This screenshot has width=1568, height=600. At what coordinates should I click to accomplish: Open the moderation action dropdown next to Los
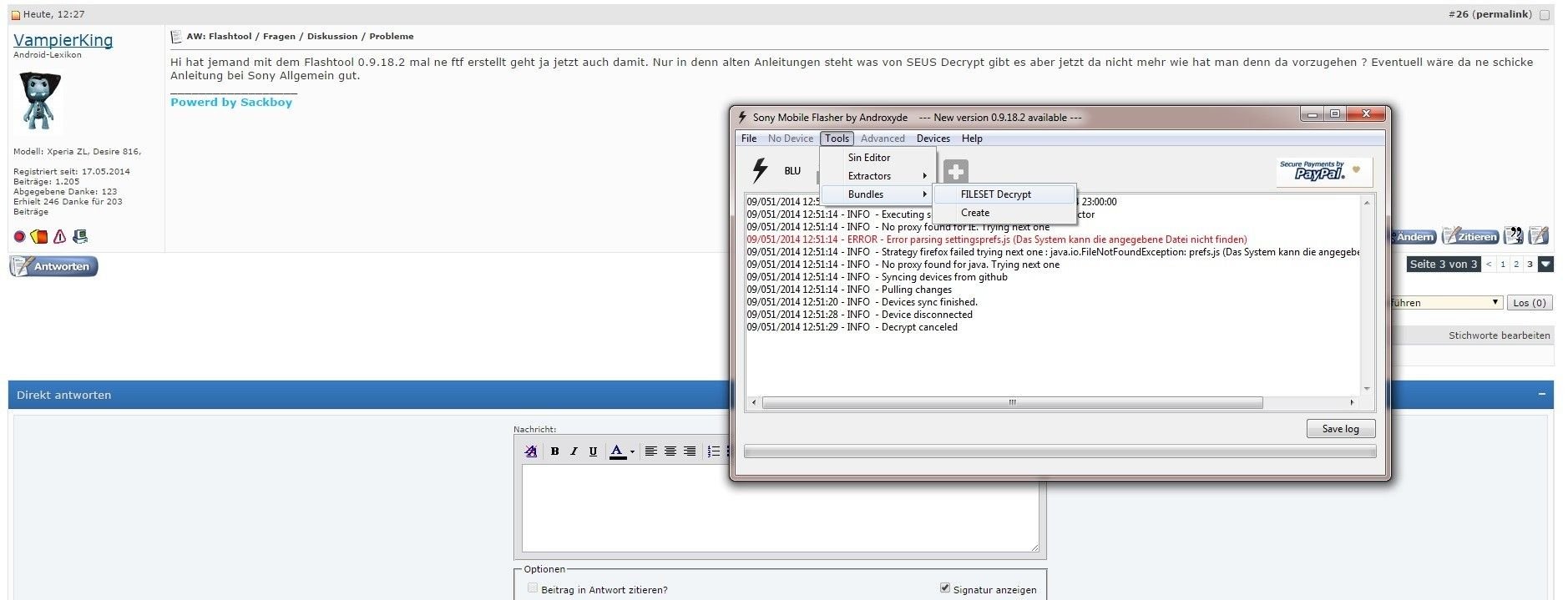coord(1445,303)
